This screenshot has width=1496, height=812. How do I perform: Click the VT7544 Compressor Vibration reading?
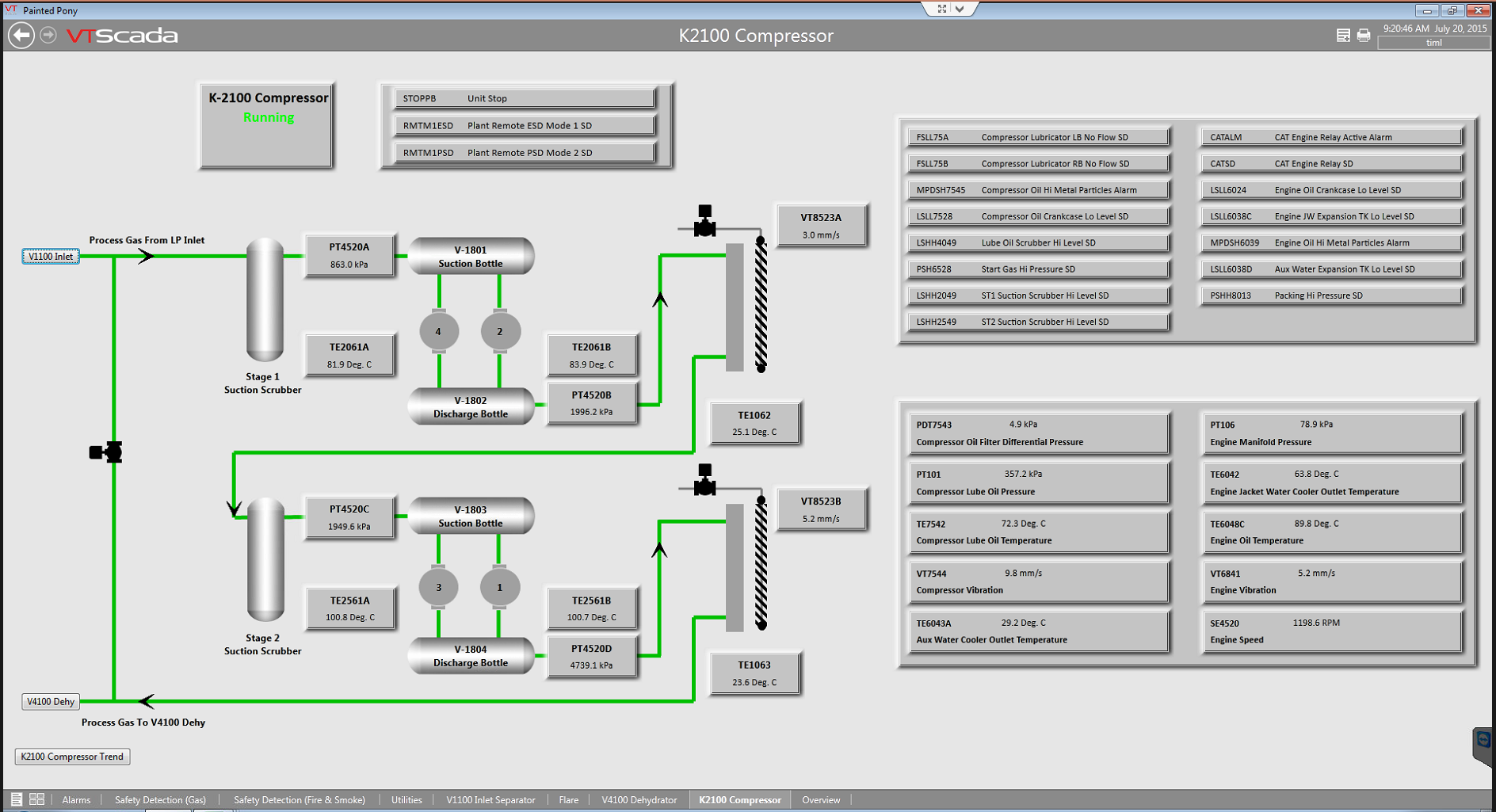1037,581
